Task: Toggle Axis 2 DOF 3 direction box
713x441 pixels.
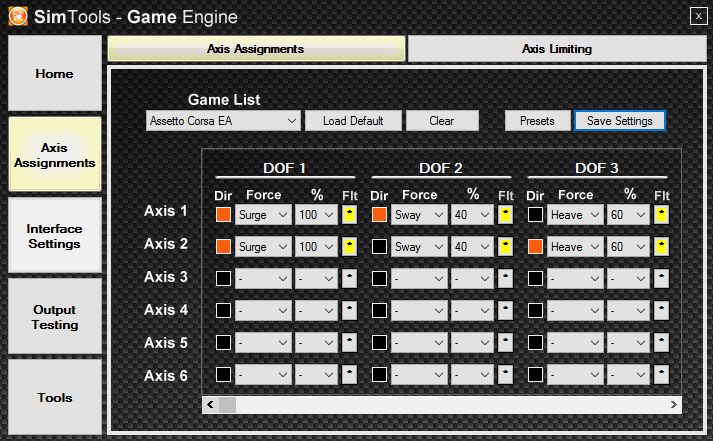Action: coord(535,246)
